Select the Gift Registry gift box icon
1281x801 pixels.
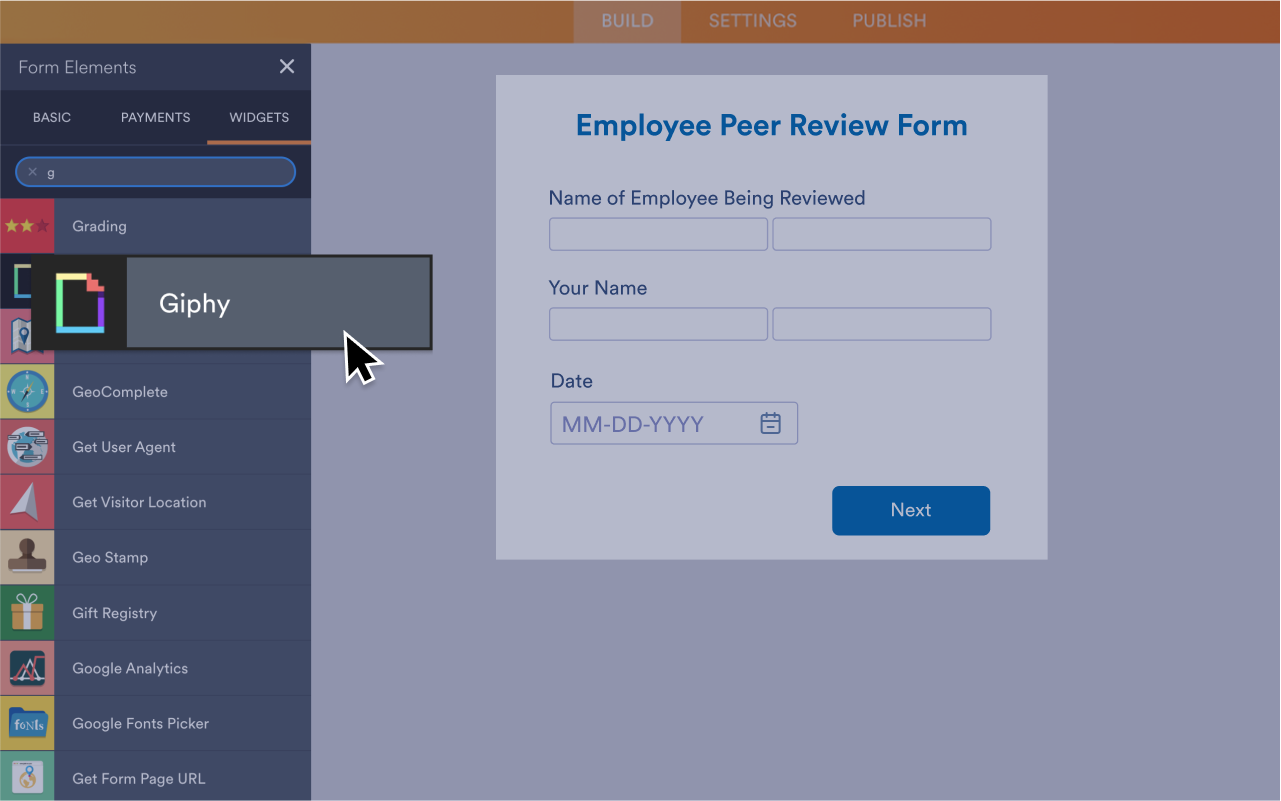(27, 613)
